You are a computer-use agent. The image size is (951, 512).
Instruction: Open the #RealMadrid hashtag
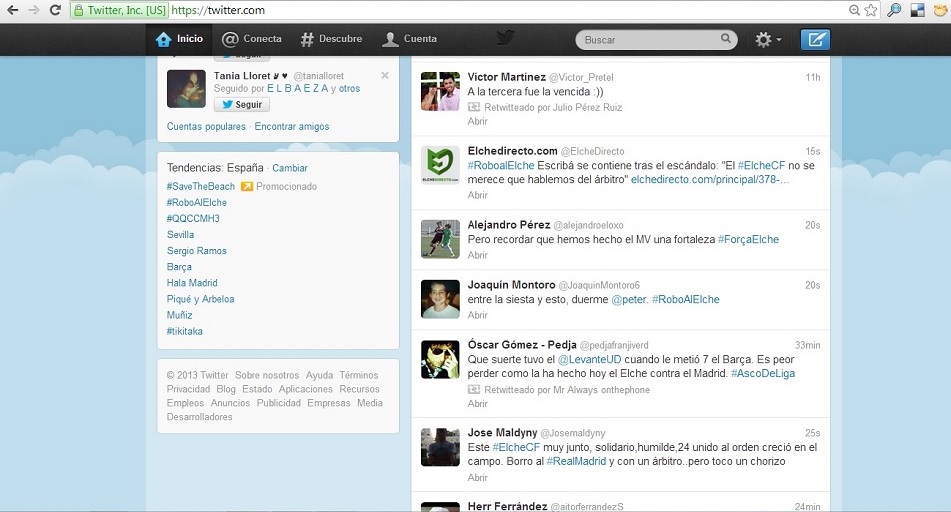576,462
